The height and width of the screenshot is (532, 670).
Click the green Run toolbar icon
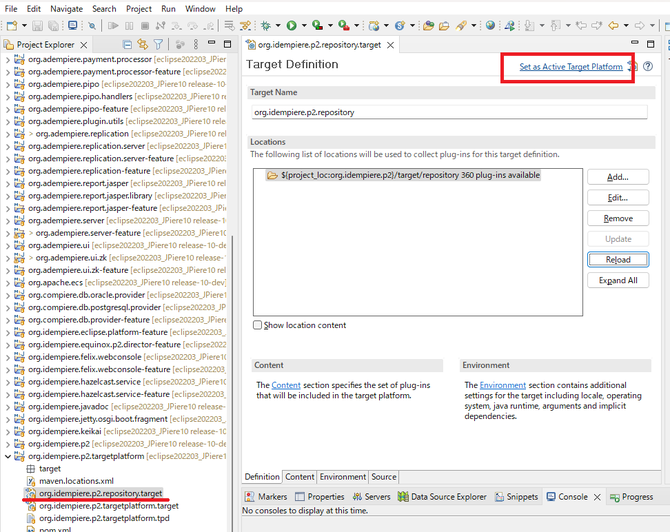point(292,25)
